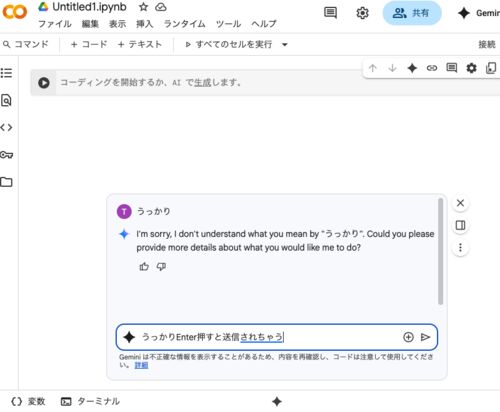Click the Gemini response text
Image resolution: width=500 pixels, height=412 pixels.
coord(285,241)
